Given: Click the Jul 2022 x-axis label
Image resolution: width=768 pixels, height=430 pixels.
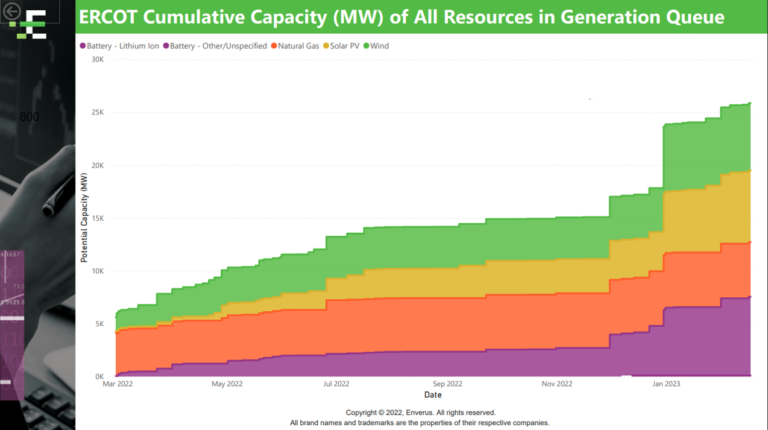Looking at the screenshot, I should tap(336, 384).
